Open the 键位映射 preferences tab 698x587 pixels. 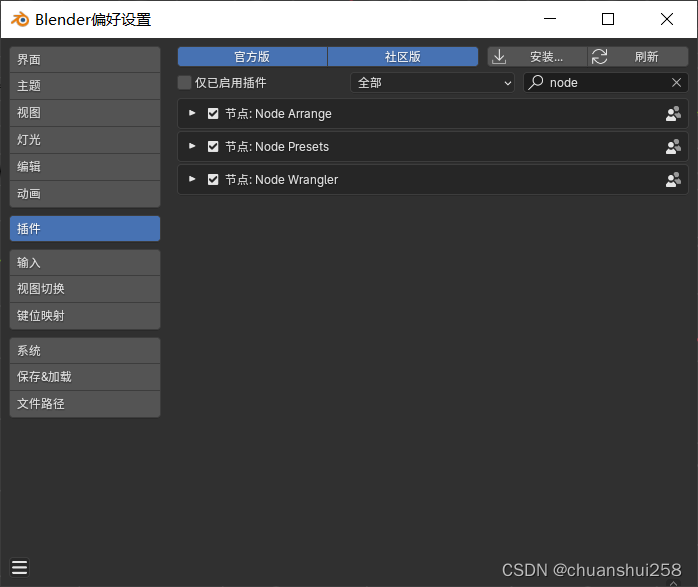click(x=85, y=316)
